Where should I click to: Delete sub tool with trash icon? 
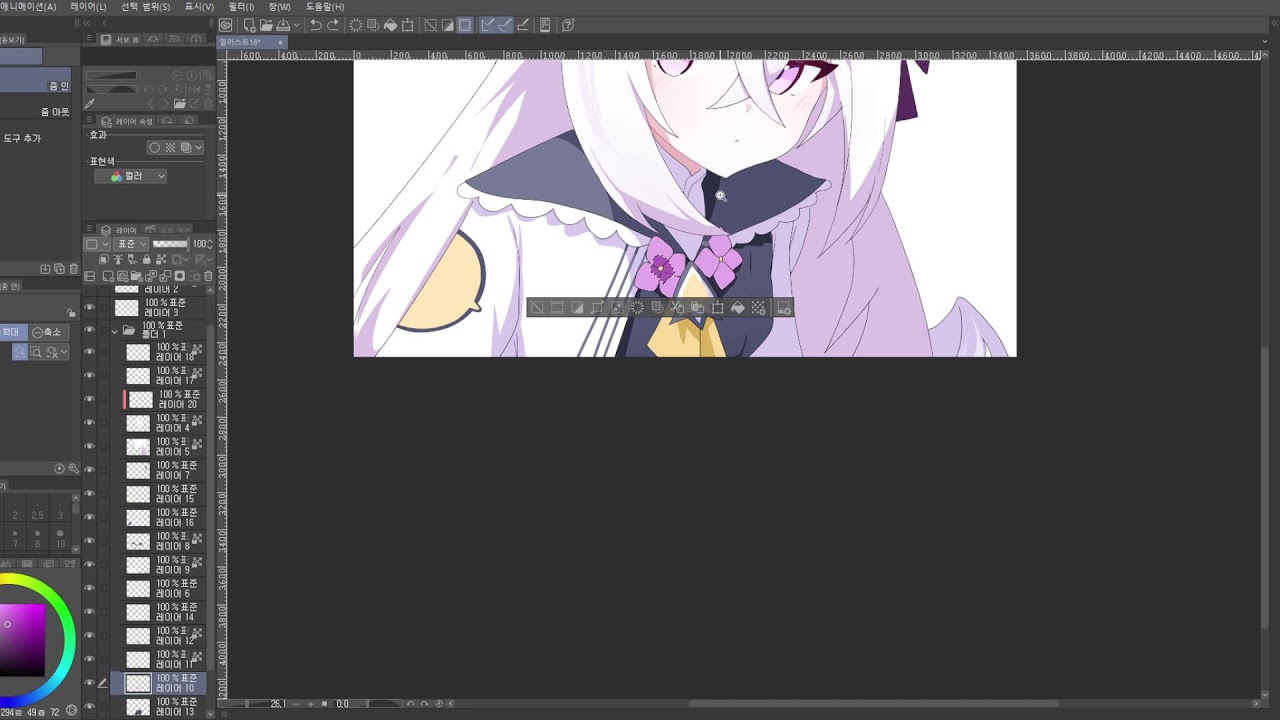point(73,269)
